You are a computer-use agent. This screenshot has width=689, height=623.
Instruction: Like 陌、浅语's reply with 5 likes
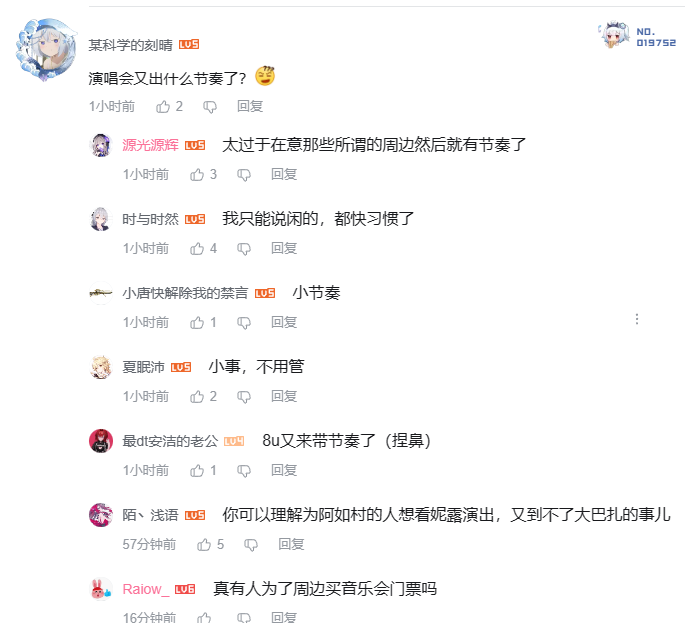coord(204,545)
